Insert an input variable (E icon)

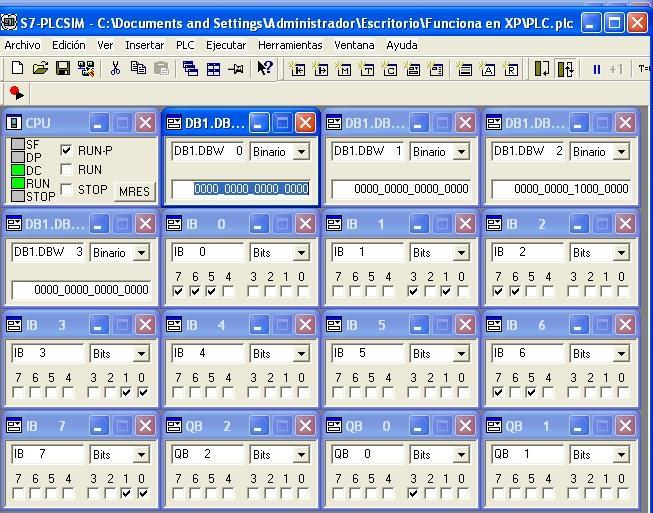[x=298, y=69]
